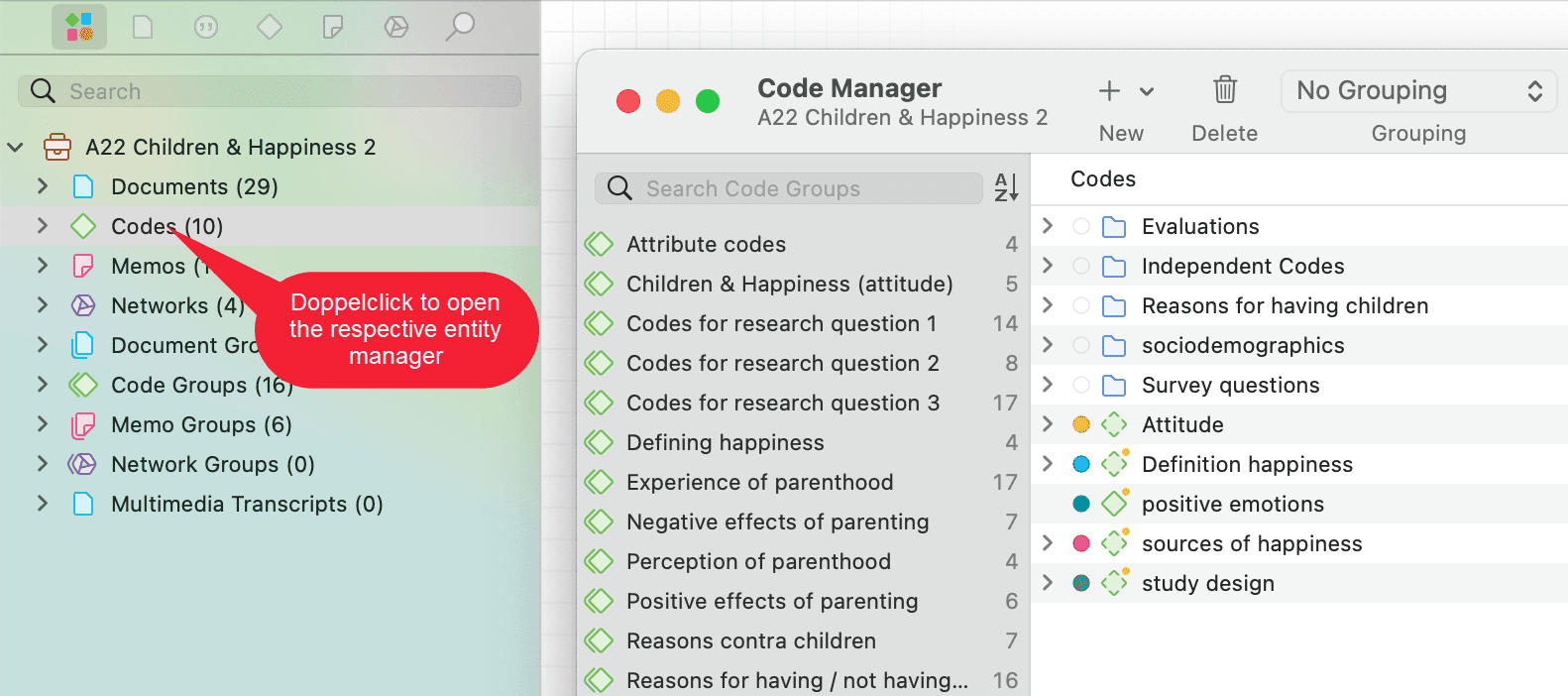Open the New dropdown arrow
Screen dimensions: 1568x696
click(1147, 91)
